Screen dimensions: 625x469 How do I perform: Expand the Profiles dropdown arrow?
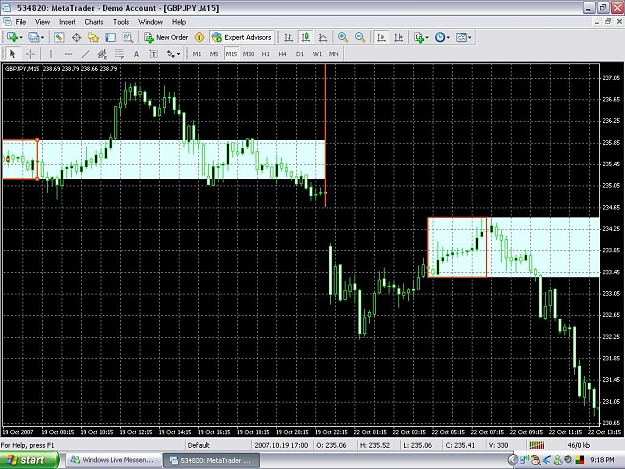(x=42, y=37)
